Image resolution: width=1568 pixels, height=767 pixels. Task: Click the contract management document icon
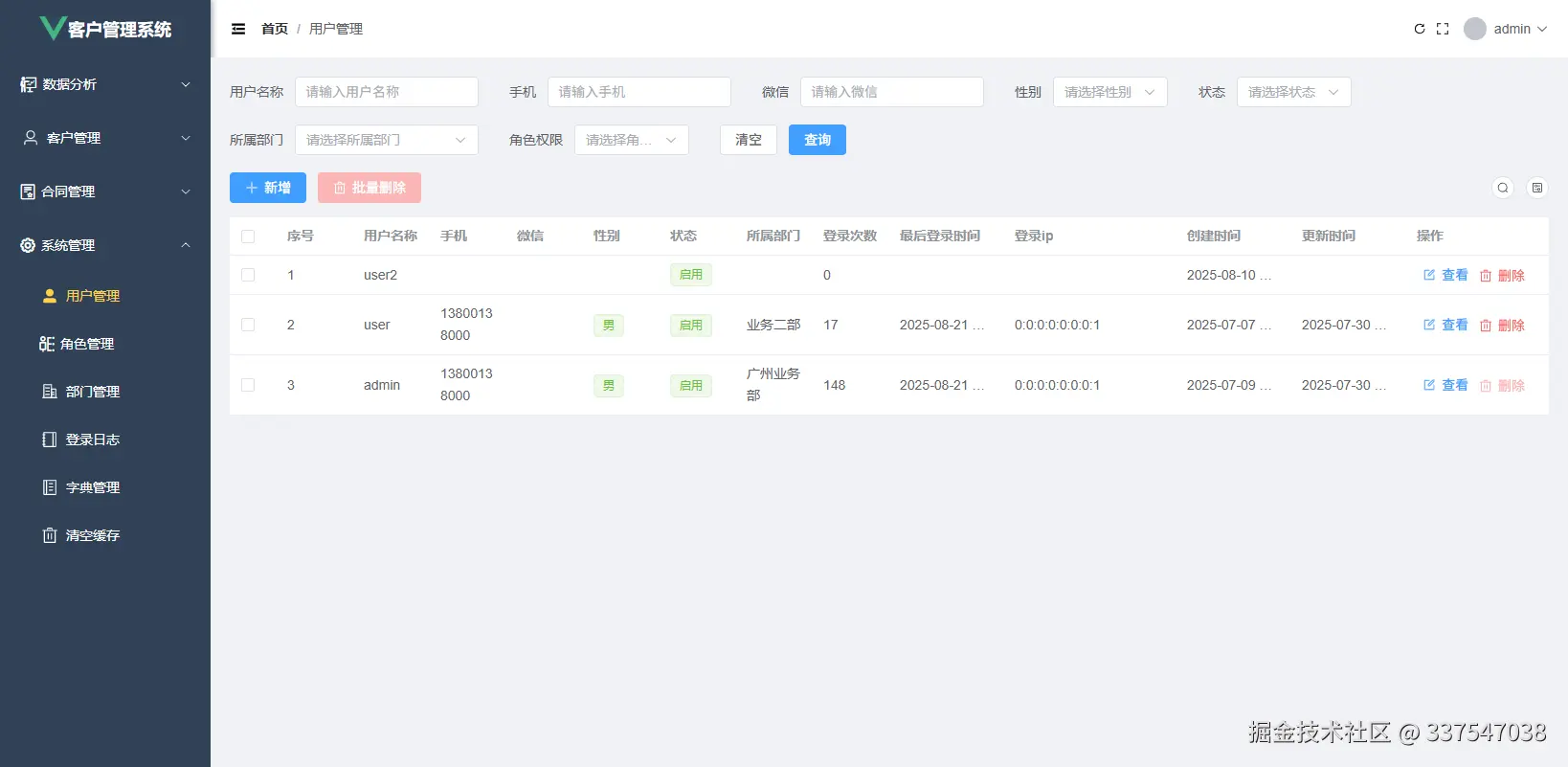pos(28,192)
